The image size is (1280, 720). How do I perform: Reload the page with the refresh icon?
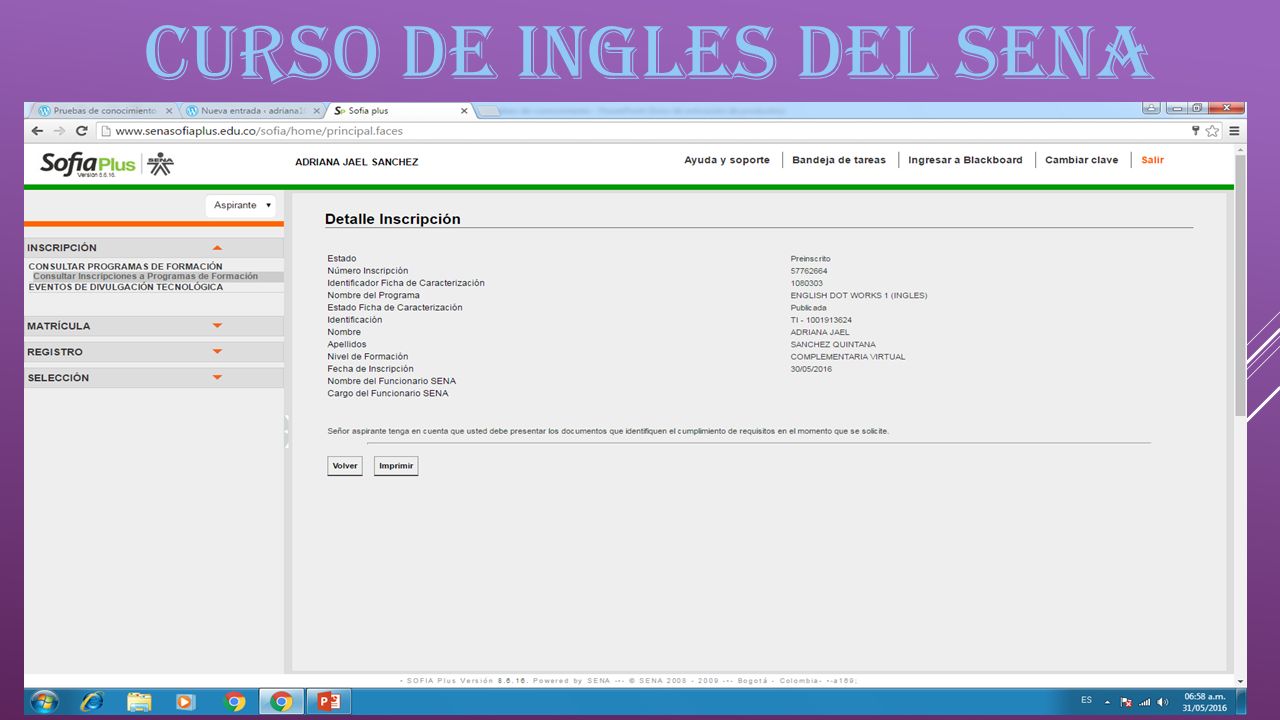coord(82,131)
